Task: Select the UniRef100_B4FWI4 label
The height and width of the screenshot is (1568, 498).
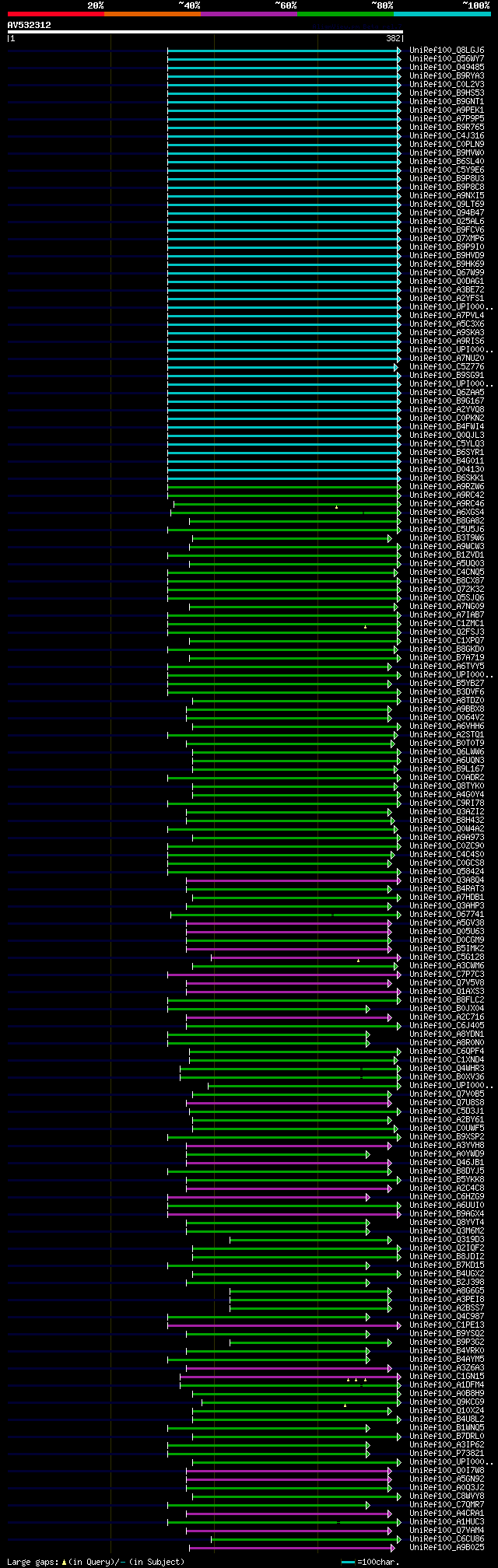Action: [447, 426]
